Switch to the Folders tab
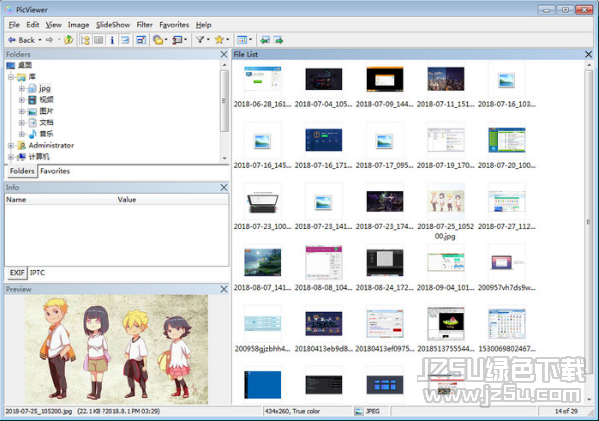599x421 pixels. click(22, 171)
